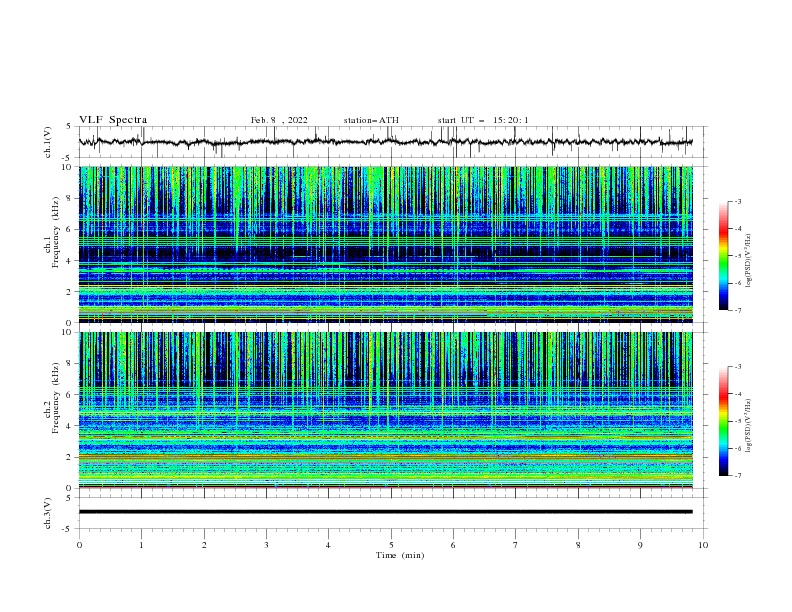Click the "9" label on the time axis
Image resolution: width=792 pixels, height=612 pixels.
(x=640, y=545)
